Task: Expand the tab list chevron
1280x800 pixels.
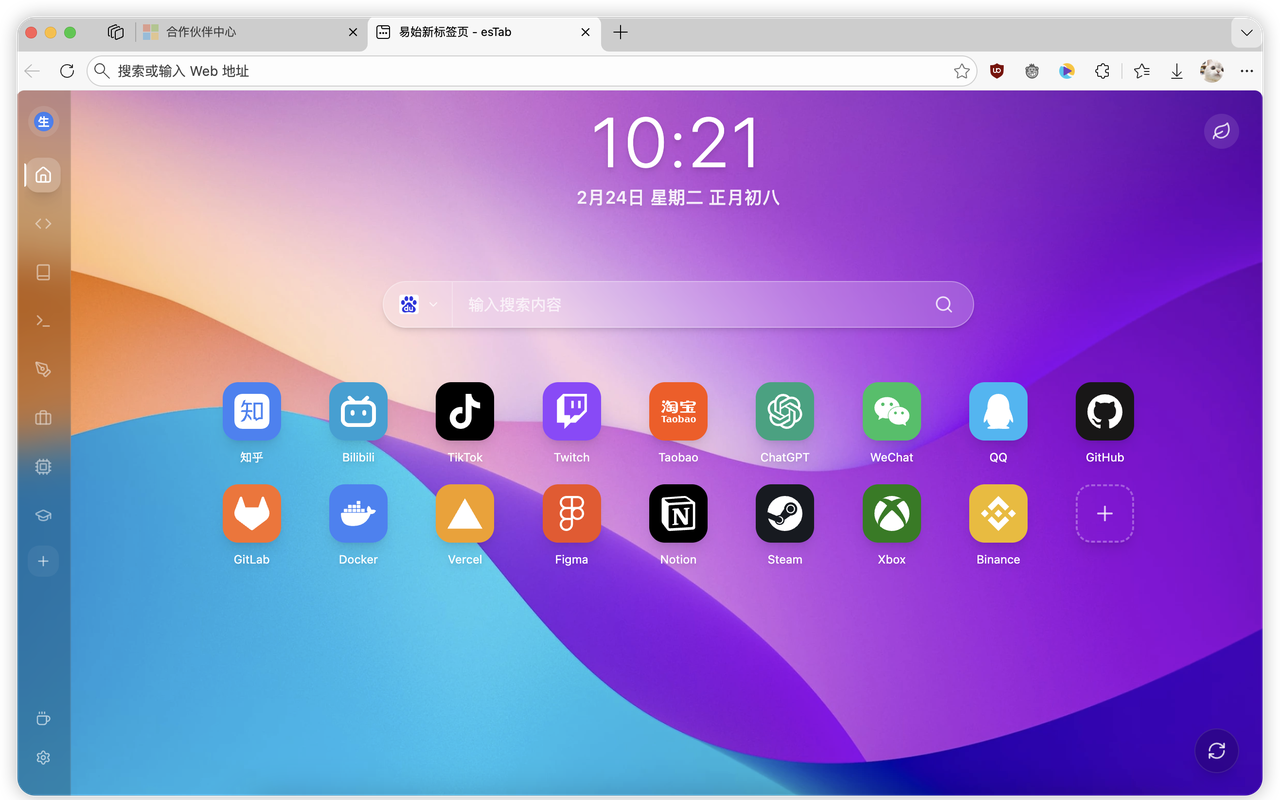Action: coord(1247,32)
